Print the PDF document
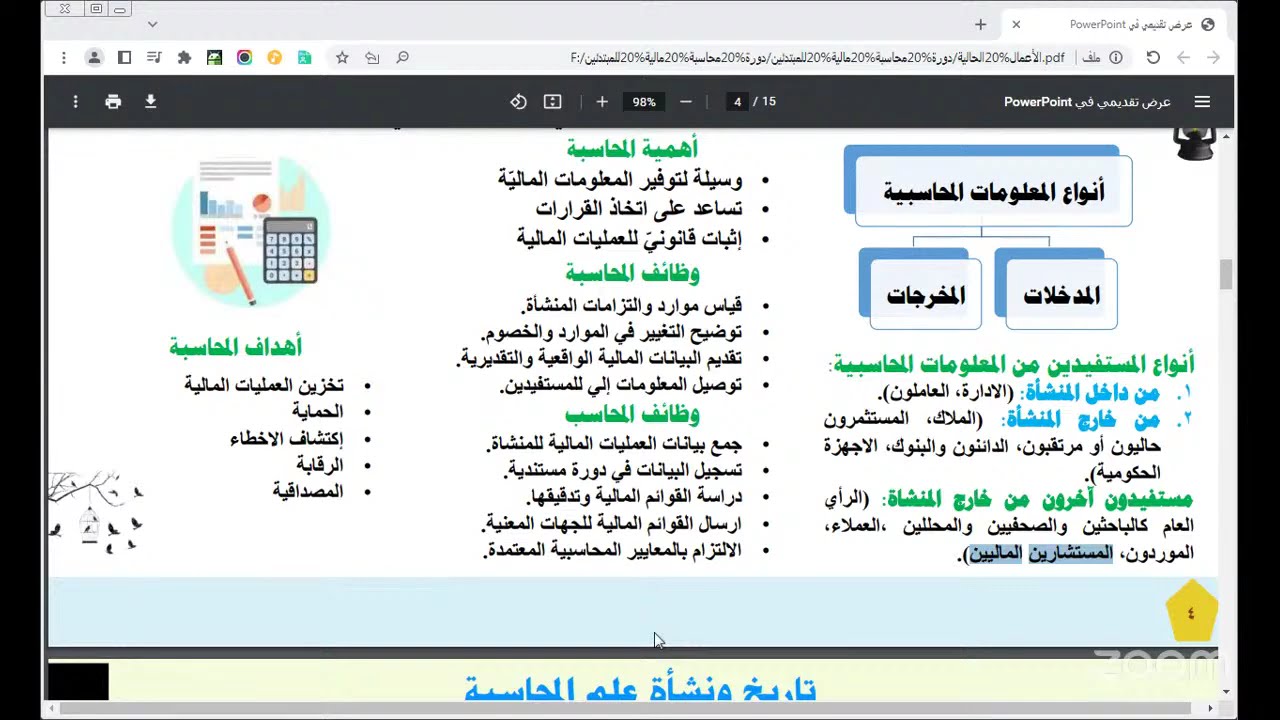This screenshot has width=1280, height=720. (x=113, y=102)
